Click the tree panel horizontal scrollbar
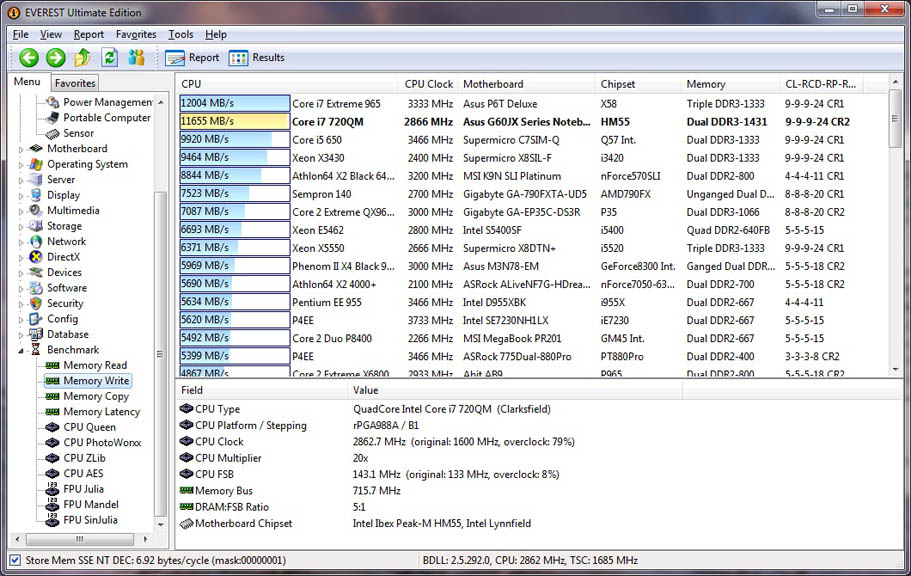The image size is (911, 576). (x=81, y=539)
